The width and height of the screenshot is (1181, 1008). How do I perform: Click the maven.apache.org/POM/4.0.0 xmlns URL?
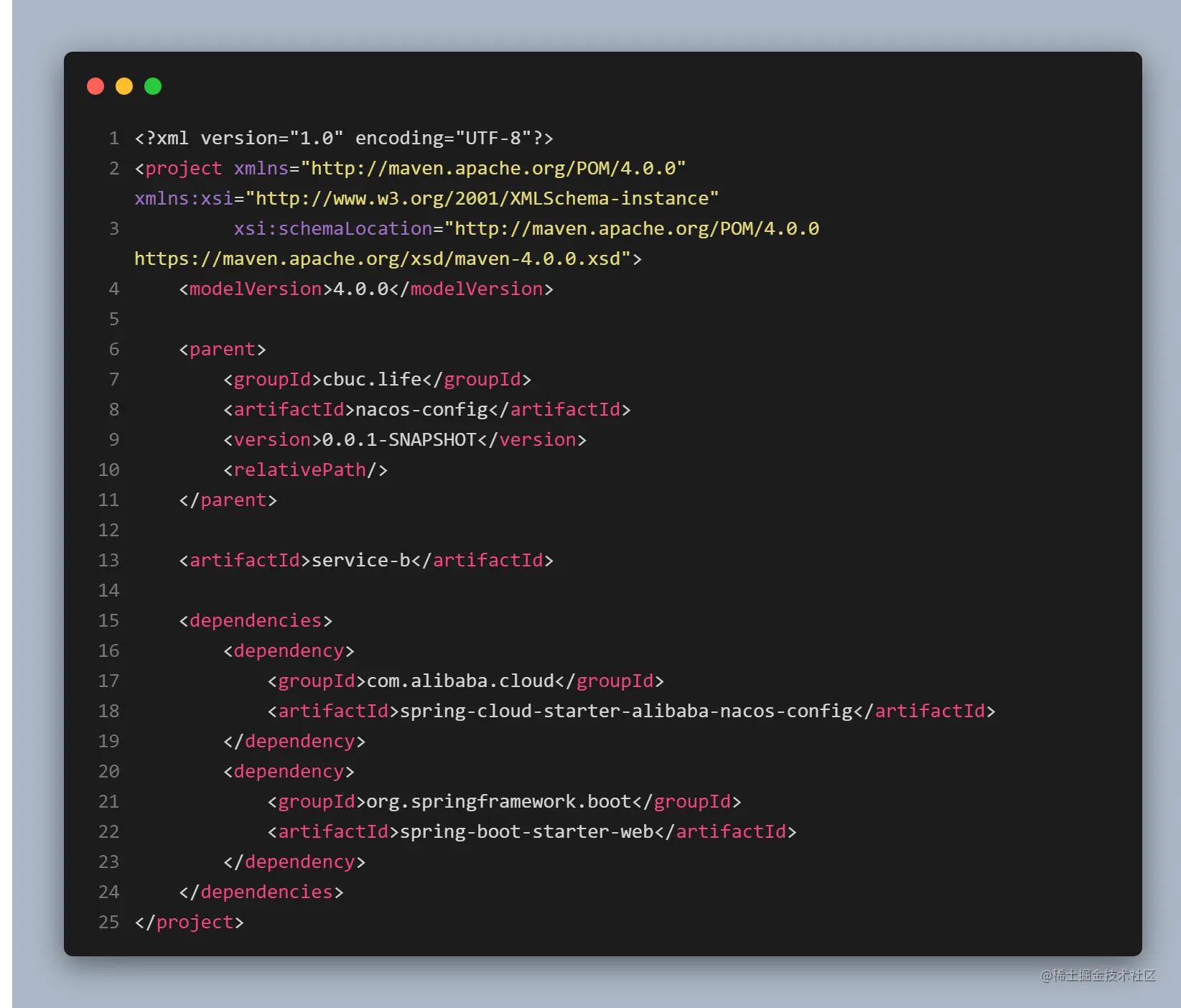pos(493,169)
